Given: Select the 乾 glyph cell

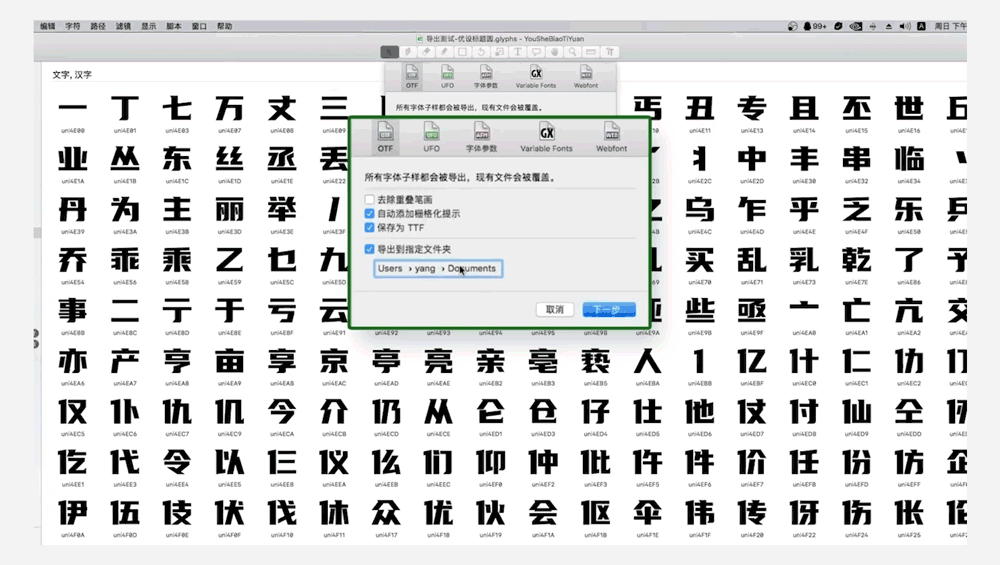Looking at the screenshot, I should [x=857, y=265].
